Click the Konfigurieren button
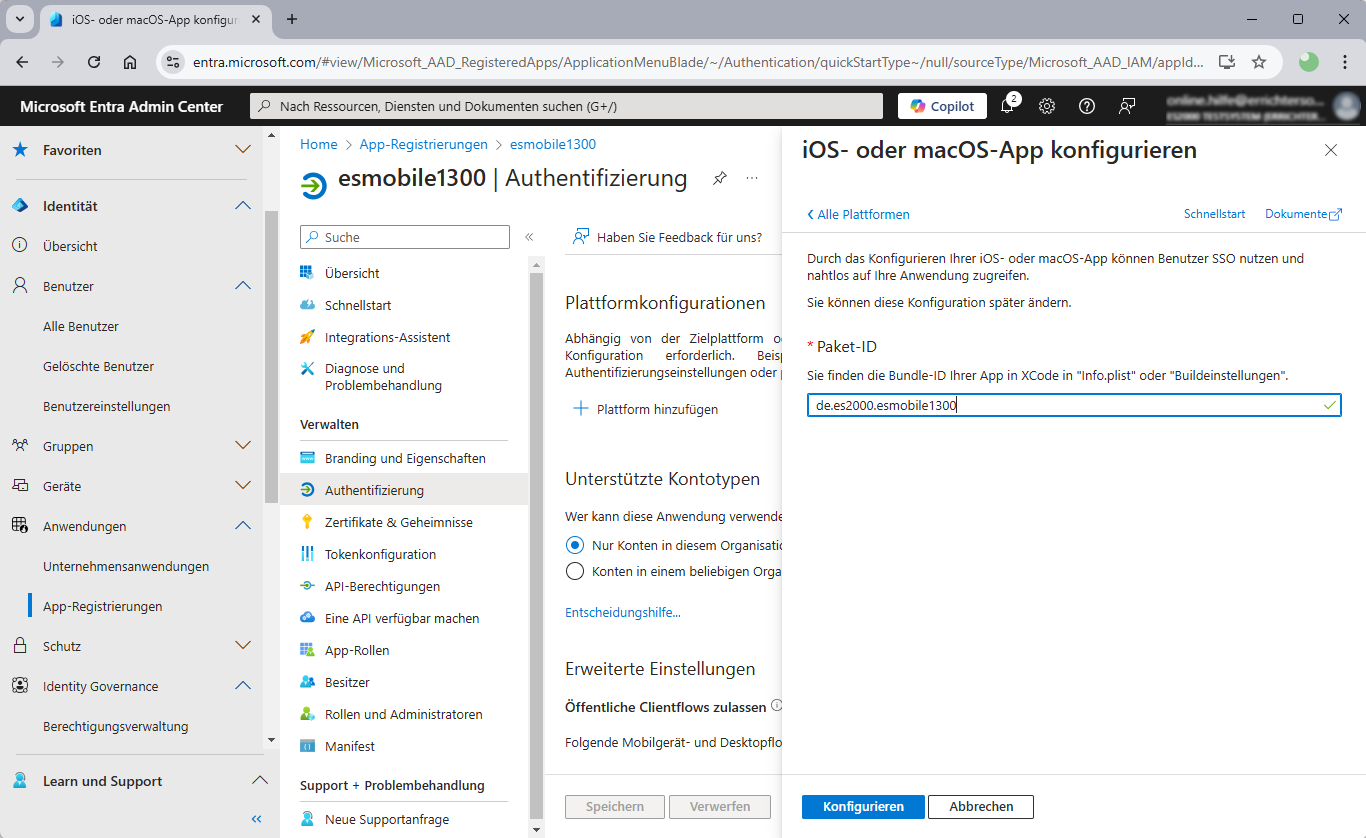 (x=863, y=806)
